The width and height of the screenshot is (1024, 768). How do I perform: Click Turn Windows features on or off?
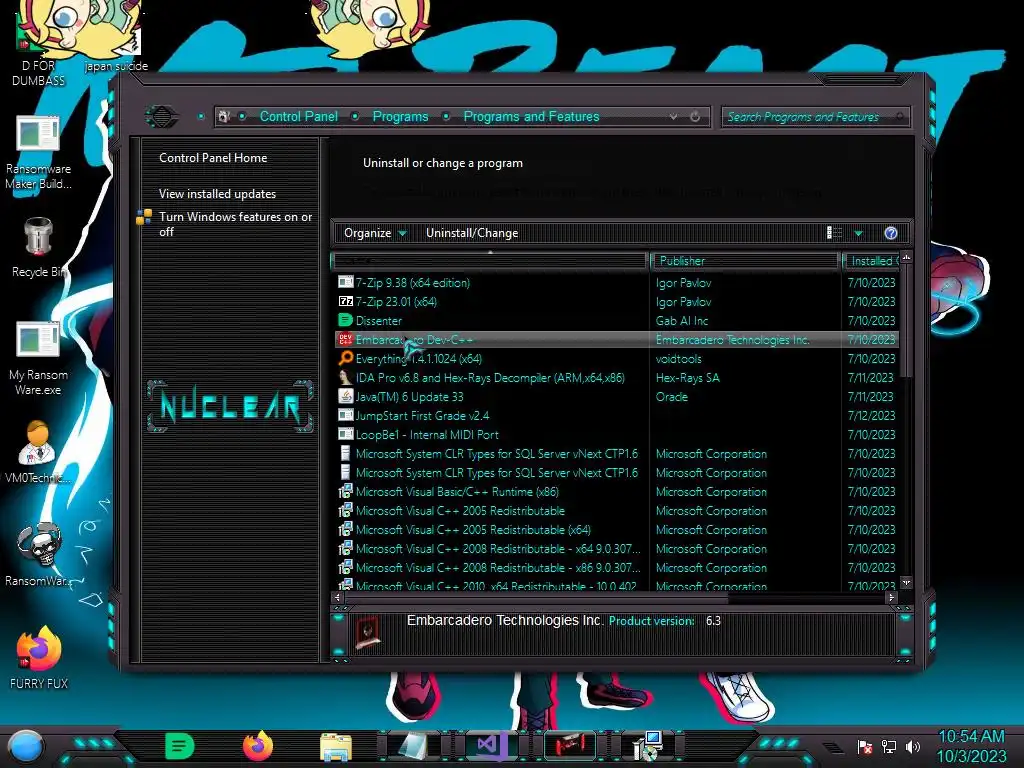pyautogui.click(x=235, y=224)
